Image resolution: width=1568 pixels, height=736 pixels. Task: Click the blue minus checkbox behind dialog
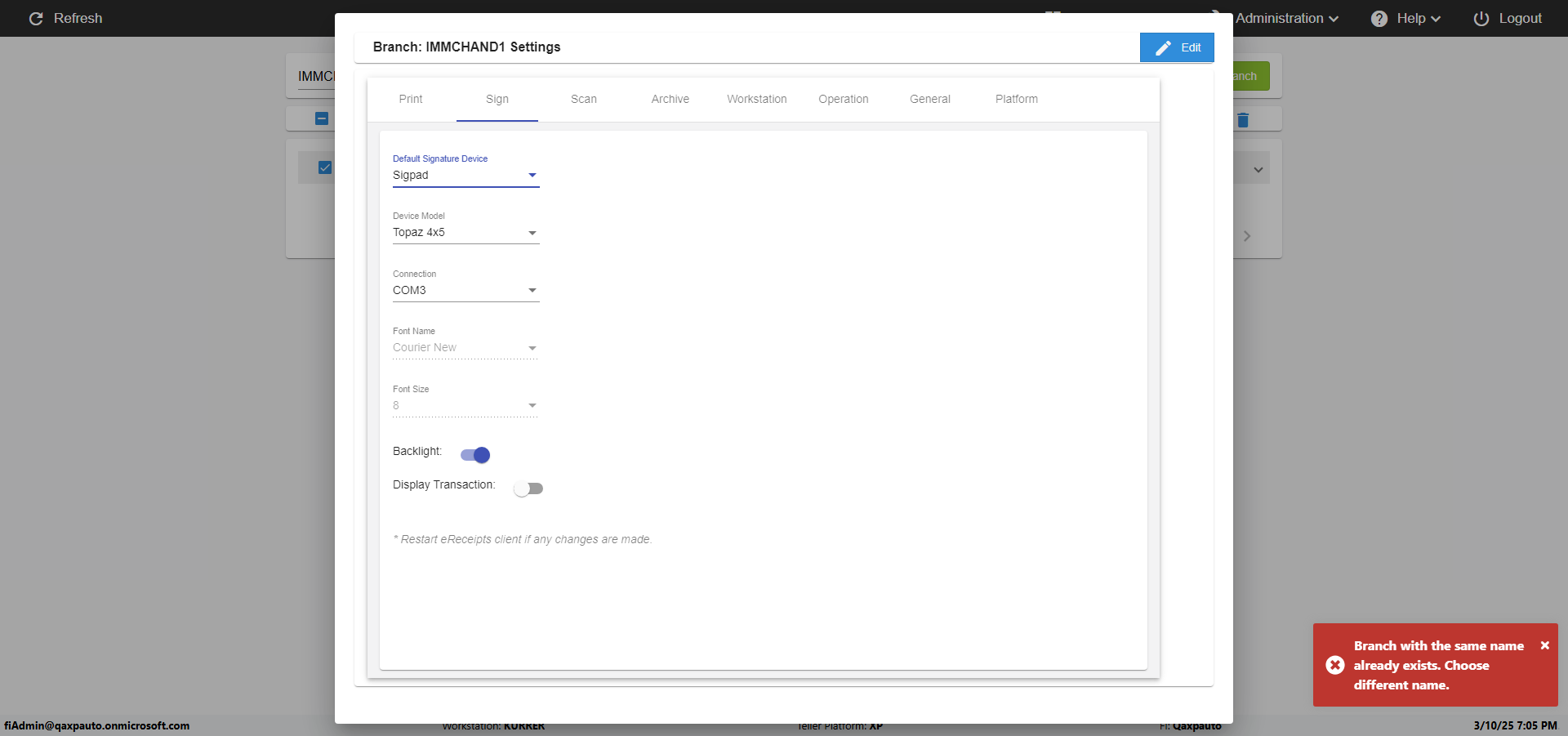pyautogui.click(x=322, y=118)
